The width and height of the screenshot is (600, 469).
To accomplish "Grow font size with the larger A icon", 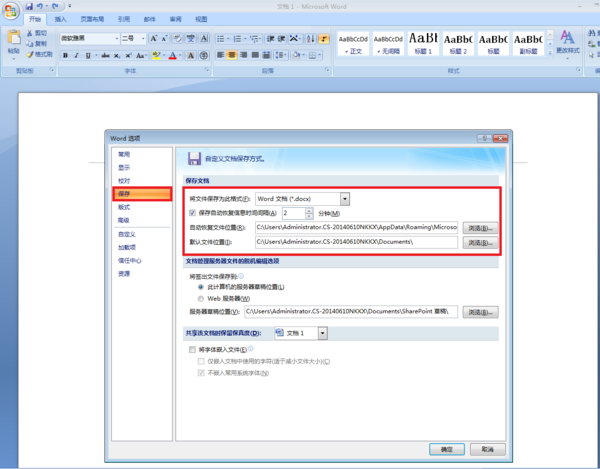I will pos(153,38).
